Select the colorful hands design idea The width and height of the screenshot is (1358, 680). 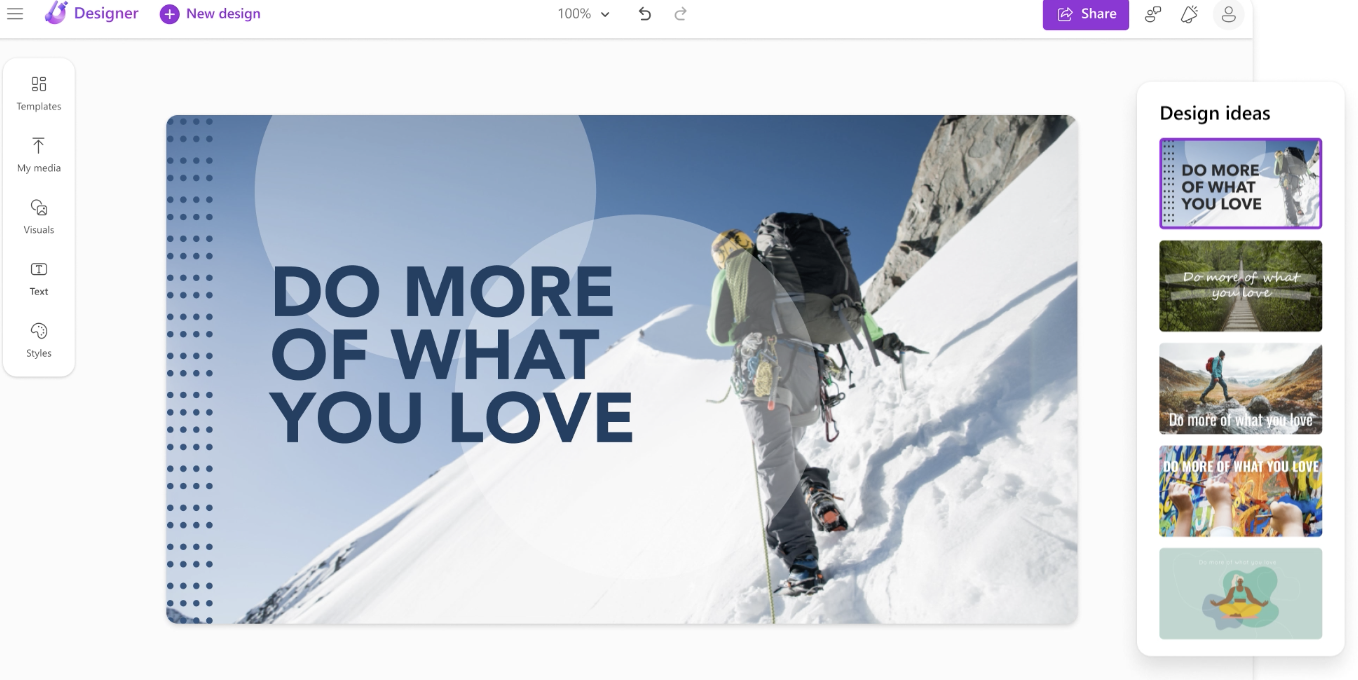[1240, 491]
